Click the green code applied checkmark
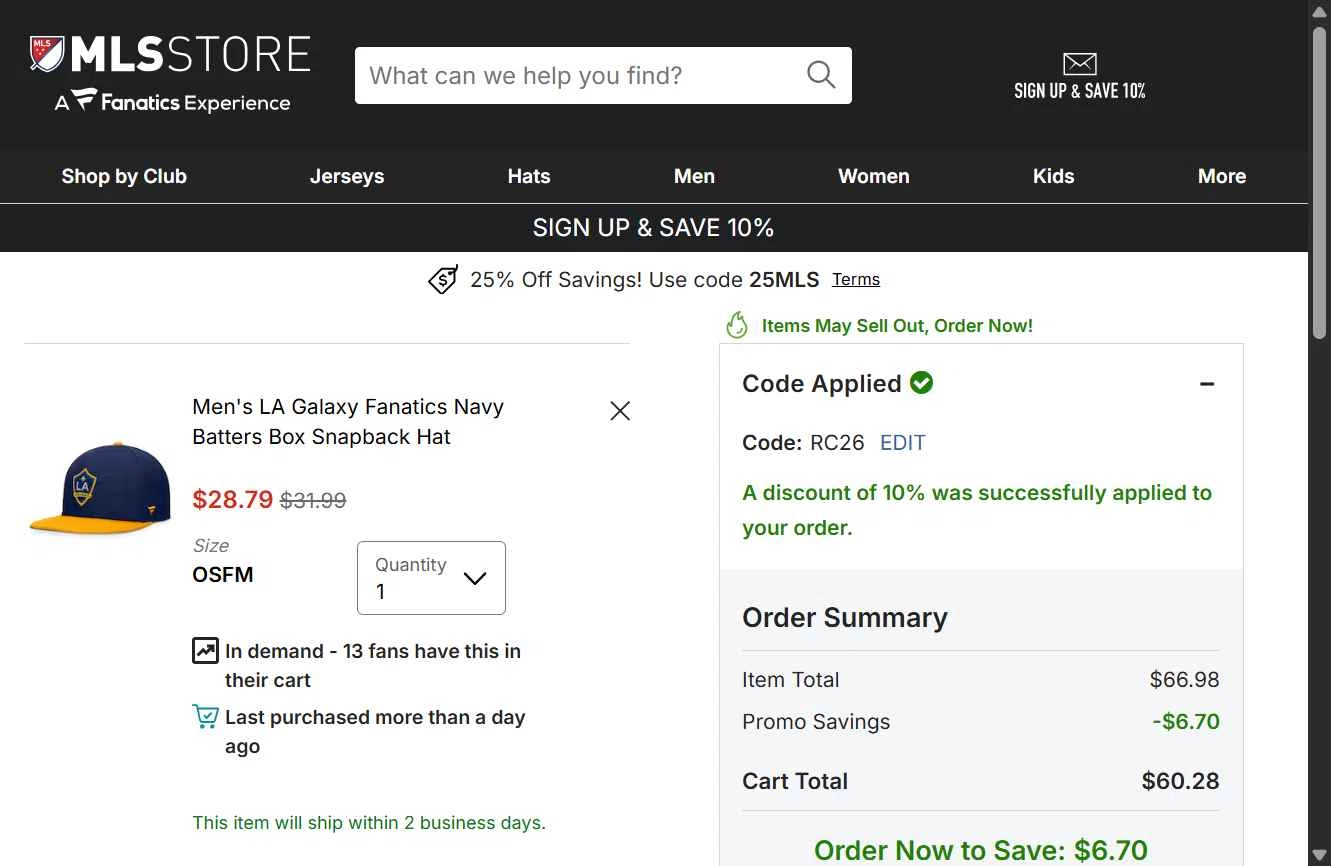The image size is (1331, 866). [x=922, y=383]
